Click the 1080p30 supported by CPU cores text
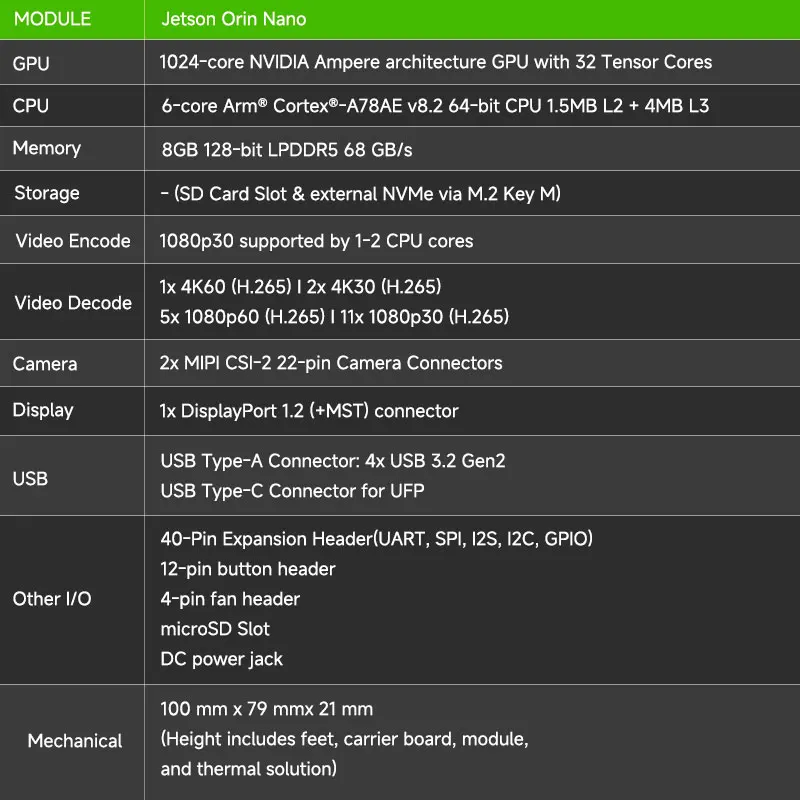This screenshot has height=800, width=800. 316,241
